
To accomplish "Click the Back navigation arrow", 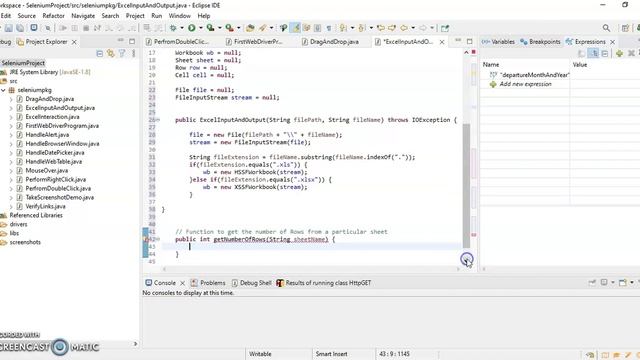I will [x=404, y=28].
